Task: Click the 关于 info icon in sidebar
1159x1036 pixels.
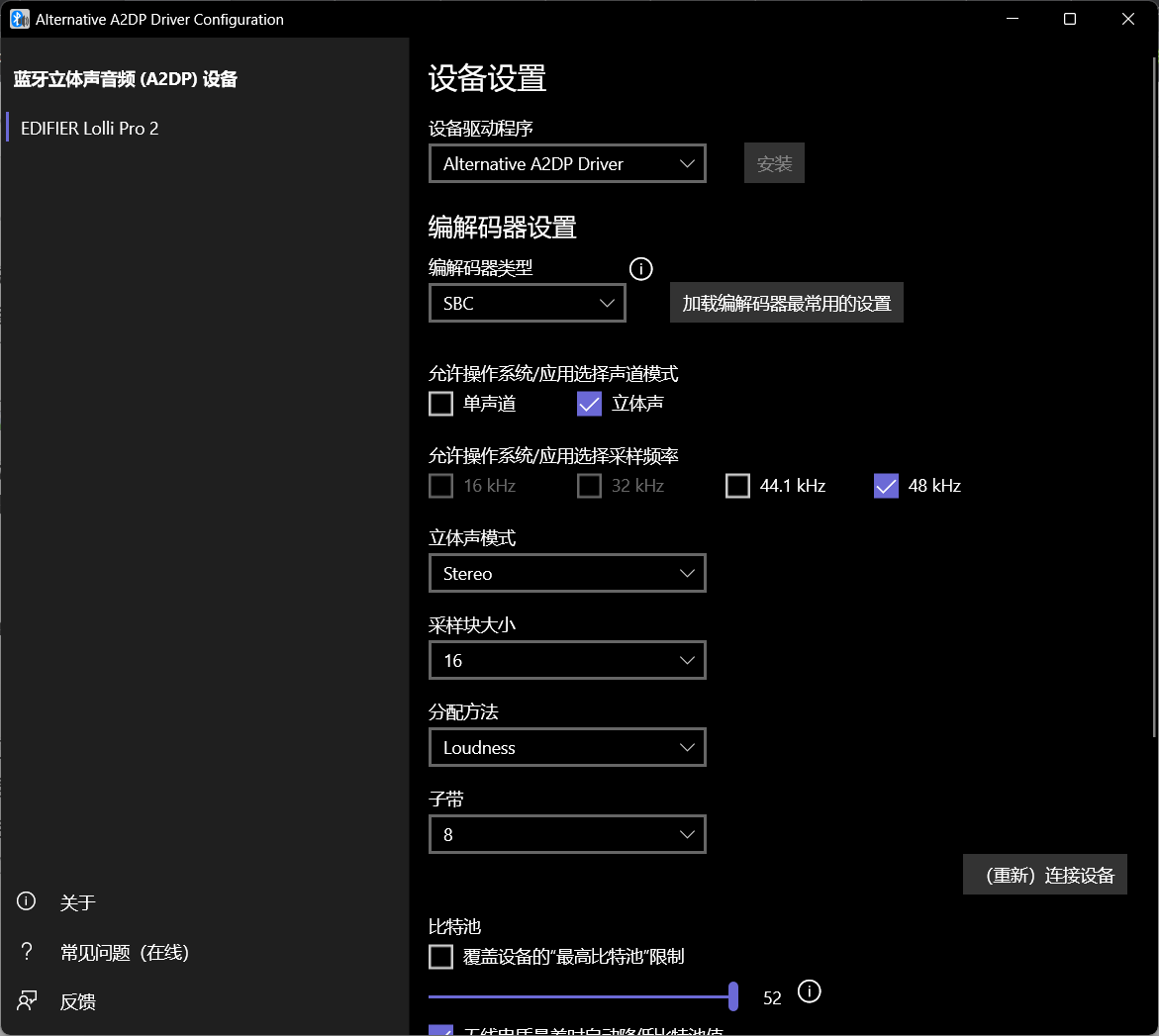Action: (27, 901)
